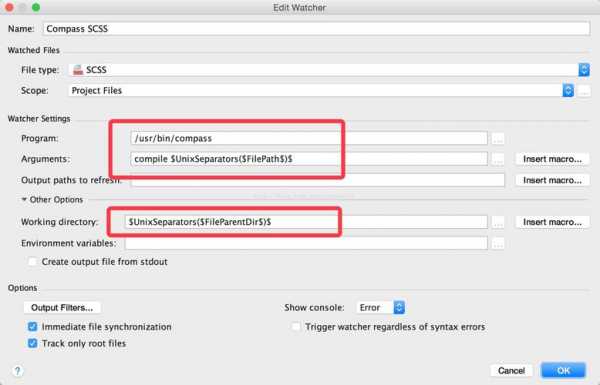Click the Working directory input field
The width and height of the screenshot is (600, 385).
[306, 222]
